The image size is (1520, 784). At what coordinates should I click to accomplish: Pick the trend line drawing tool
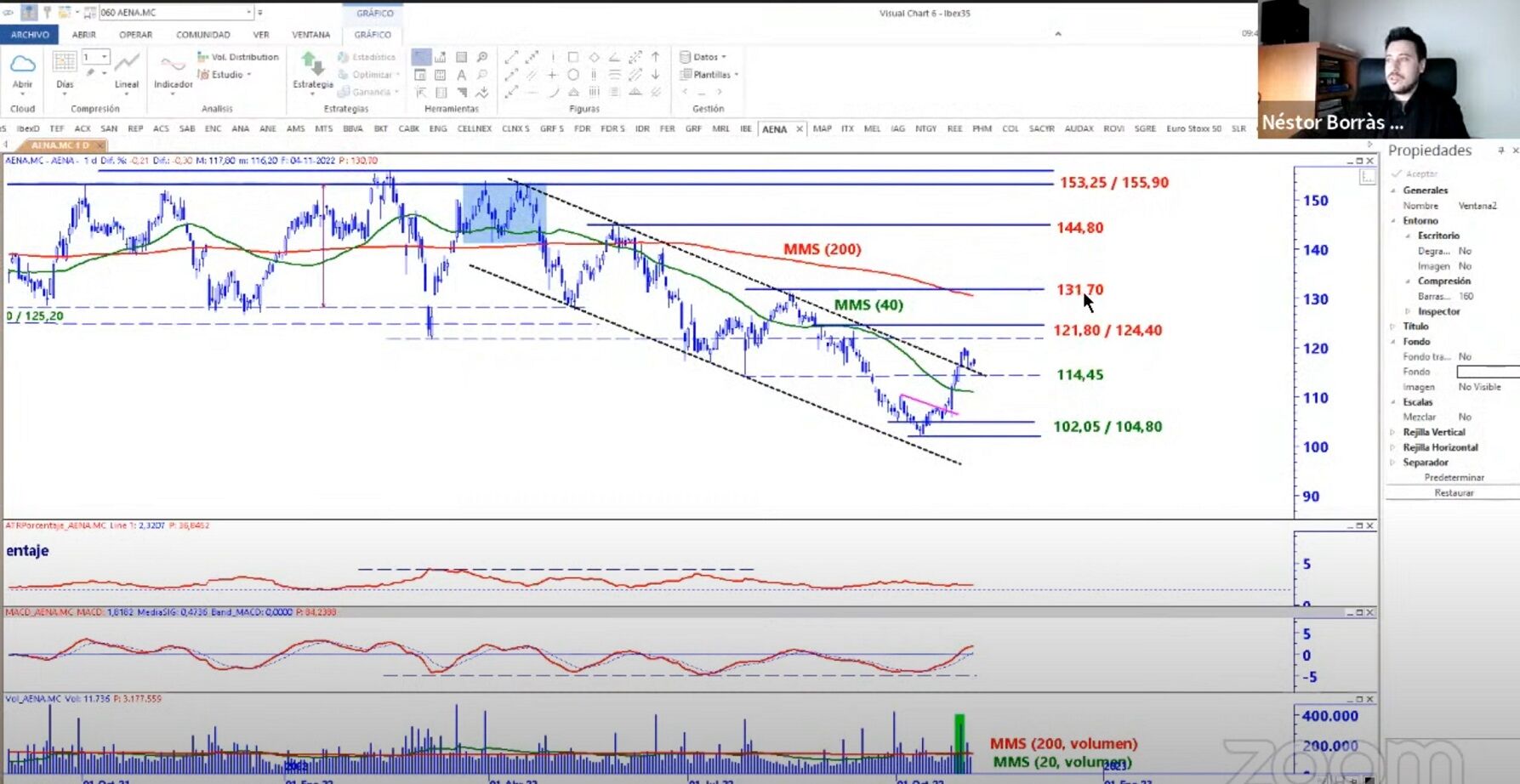click(x=511, y=57)
